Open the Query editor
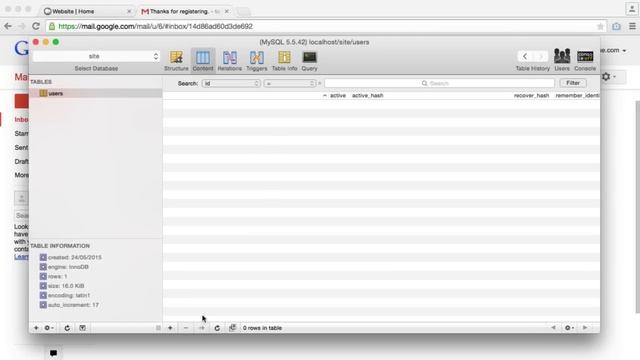 (x=309, y=61)
